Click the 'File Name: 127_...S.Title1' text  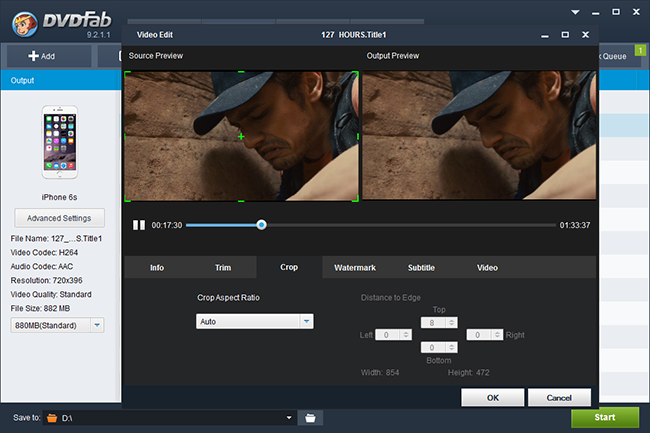coord(56,239)
